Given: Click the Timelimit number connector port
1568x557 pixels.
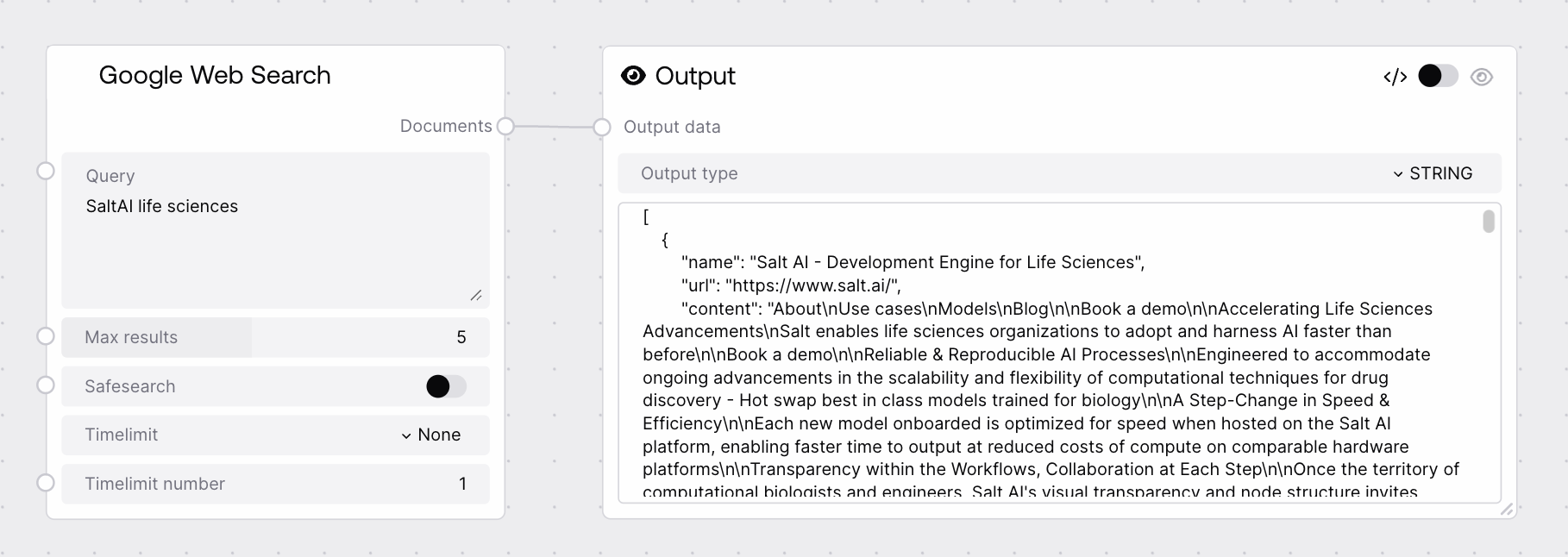Looking at the screenshot, I should [46, 483].
